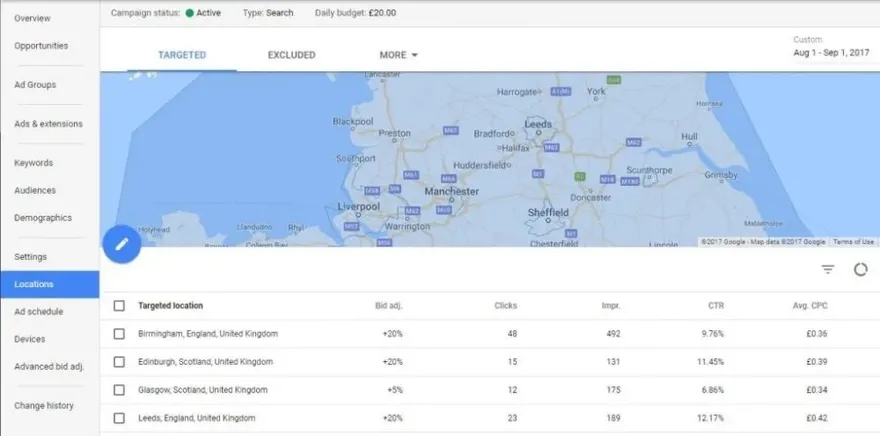This screenshot has height=436, width=880.
Task: Open Audiences in the sidebar
Action: click(35, 190)
